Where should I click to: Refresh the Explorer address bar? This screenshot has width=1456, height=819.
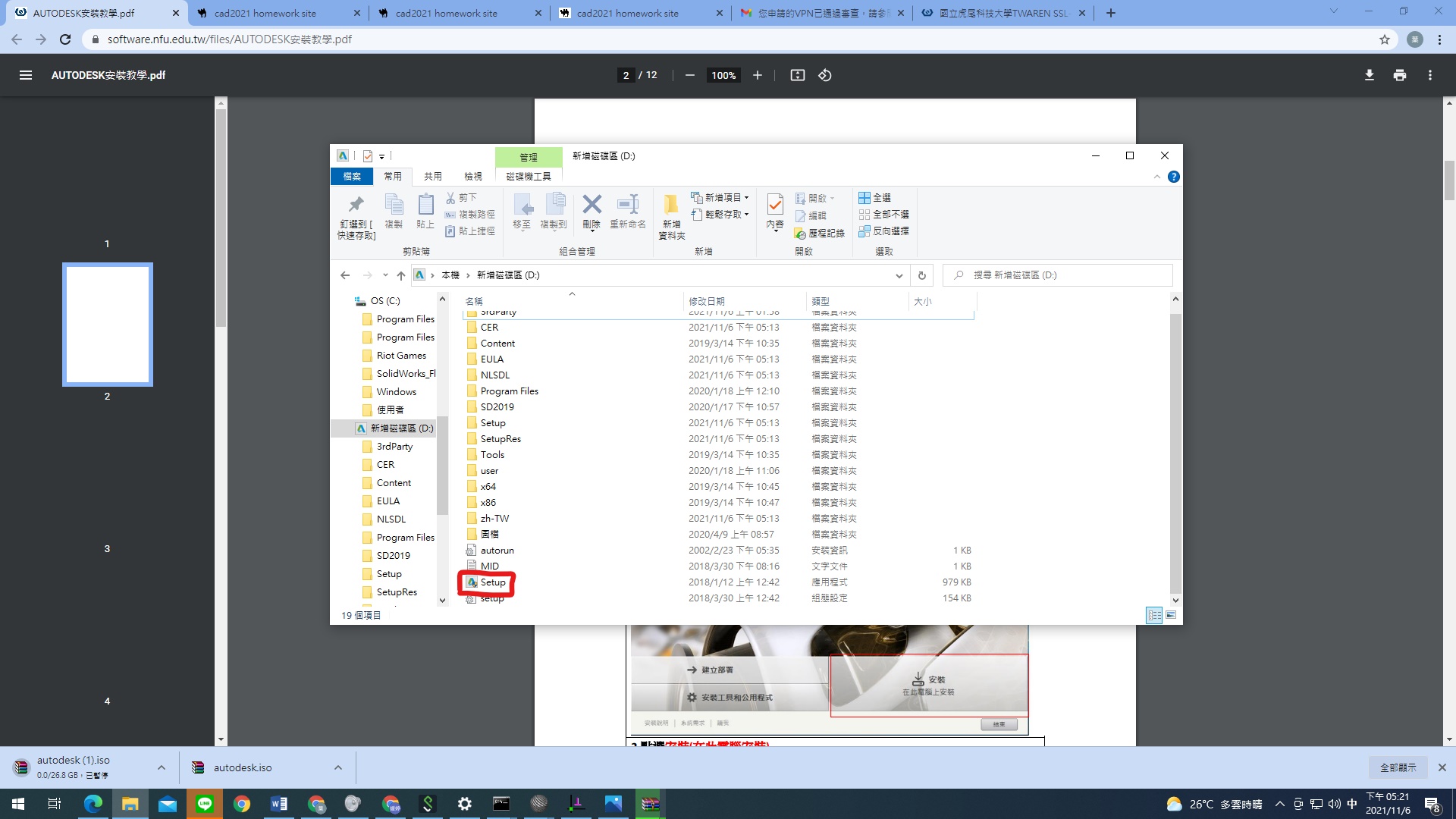point(921,275)
